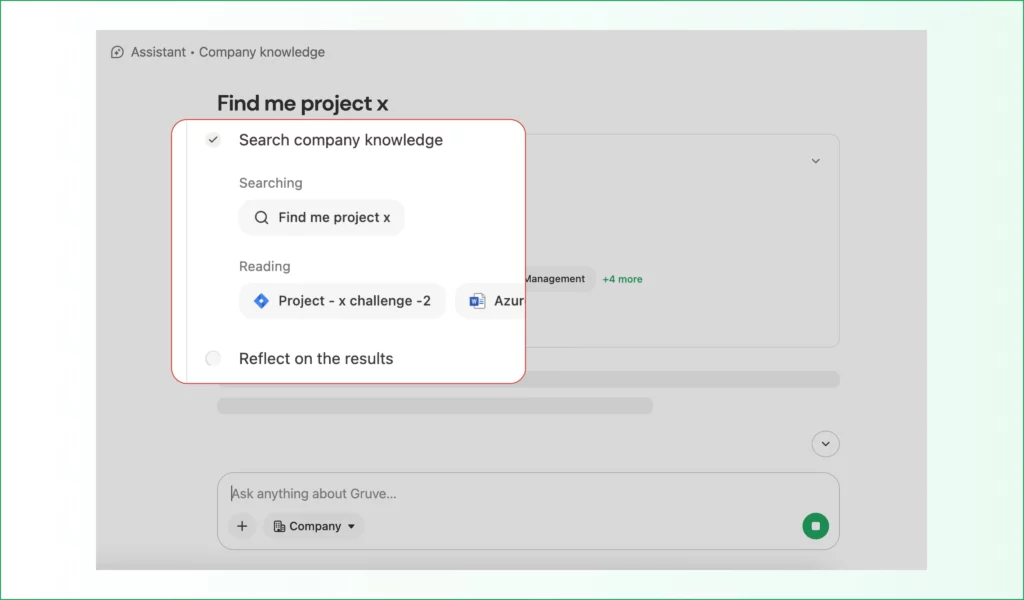Screen dimensions: 1024x600
Task: Click the Assistant icon in the breadcrumb
Action: pos(117,52)
